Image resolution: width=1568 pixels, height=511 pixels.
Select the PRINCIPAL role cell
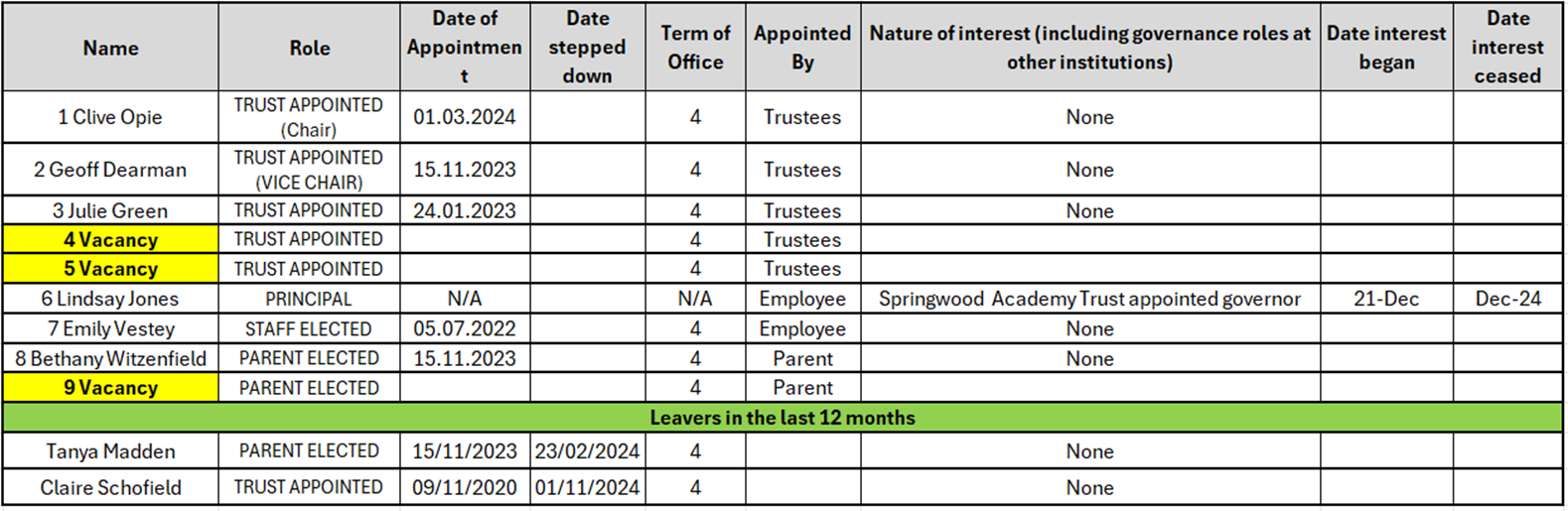click(309, 299)
